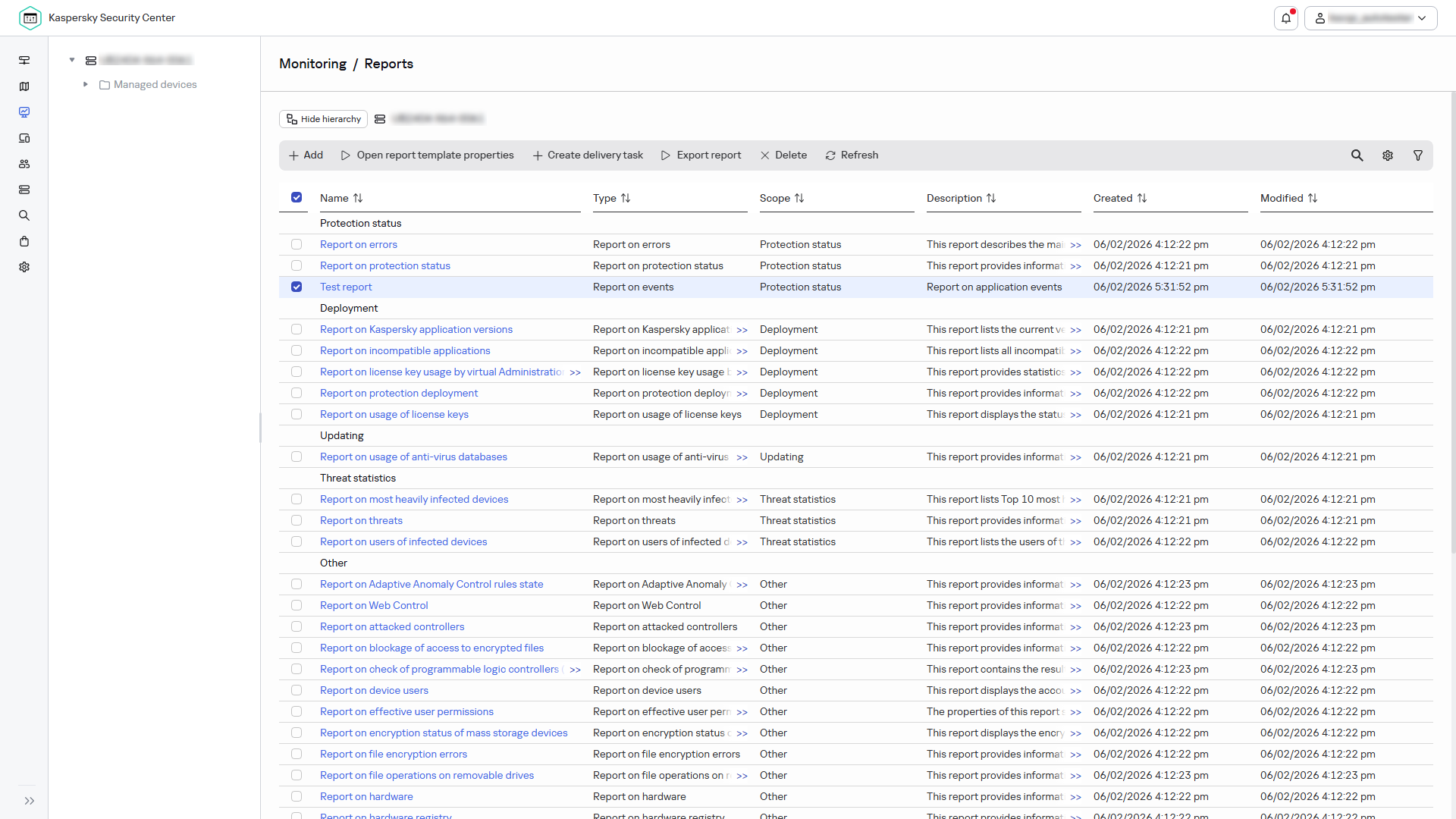1456x819 pixels.
Task: Open the table filter funnel icon
Action: (1418, 155)
